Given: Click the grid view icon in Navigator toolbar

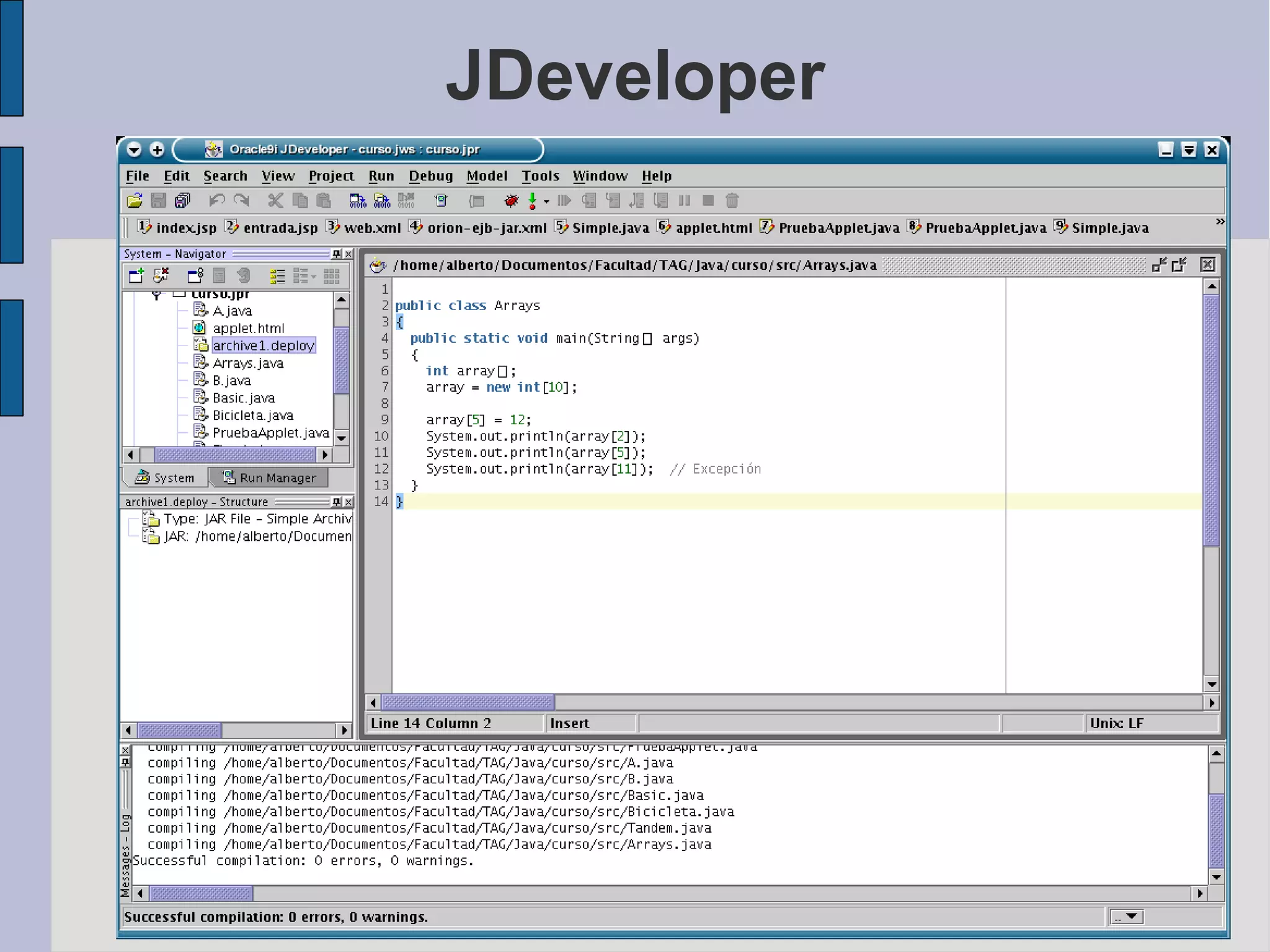Looking at the screenshot, I should point(332,276).
